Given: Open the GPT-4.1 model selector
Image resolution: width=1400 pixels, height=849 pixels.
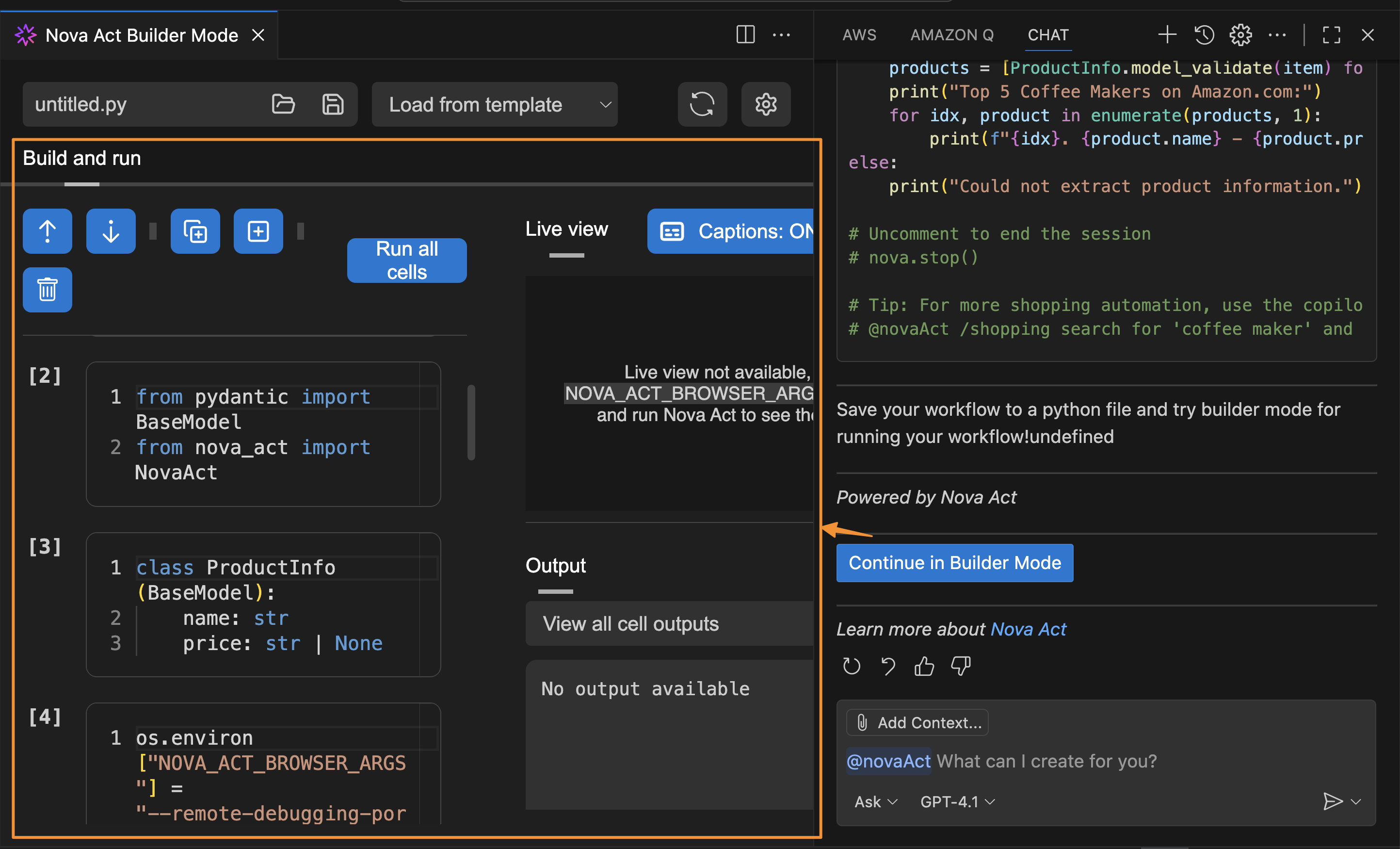Looking at the screenshot, I should (957, 802).
